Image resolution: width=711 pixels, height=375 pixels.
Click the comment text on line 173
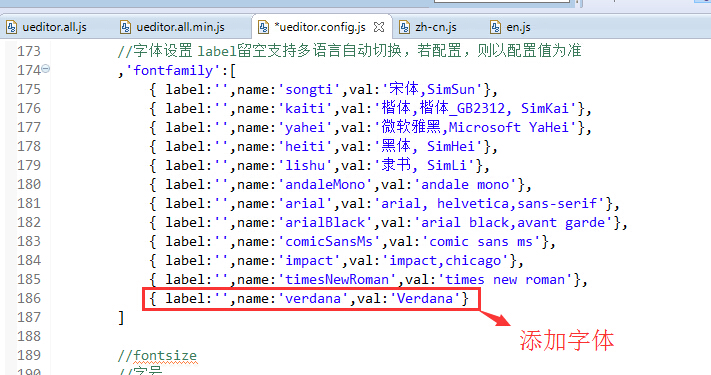coord(349,51)
